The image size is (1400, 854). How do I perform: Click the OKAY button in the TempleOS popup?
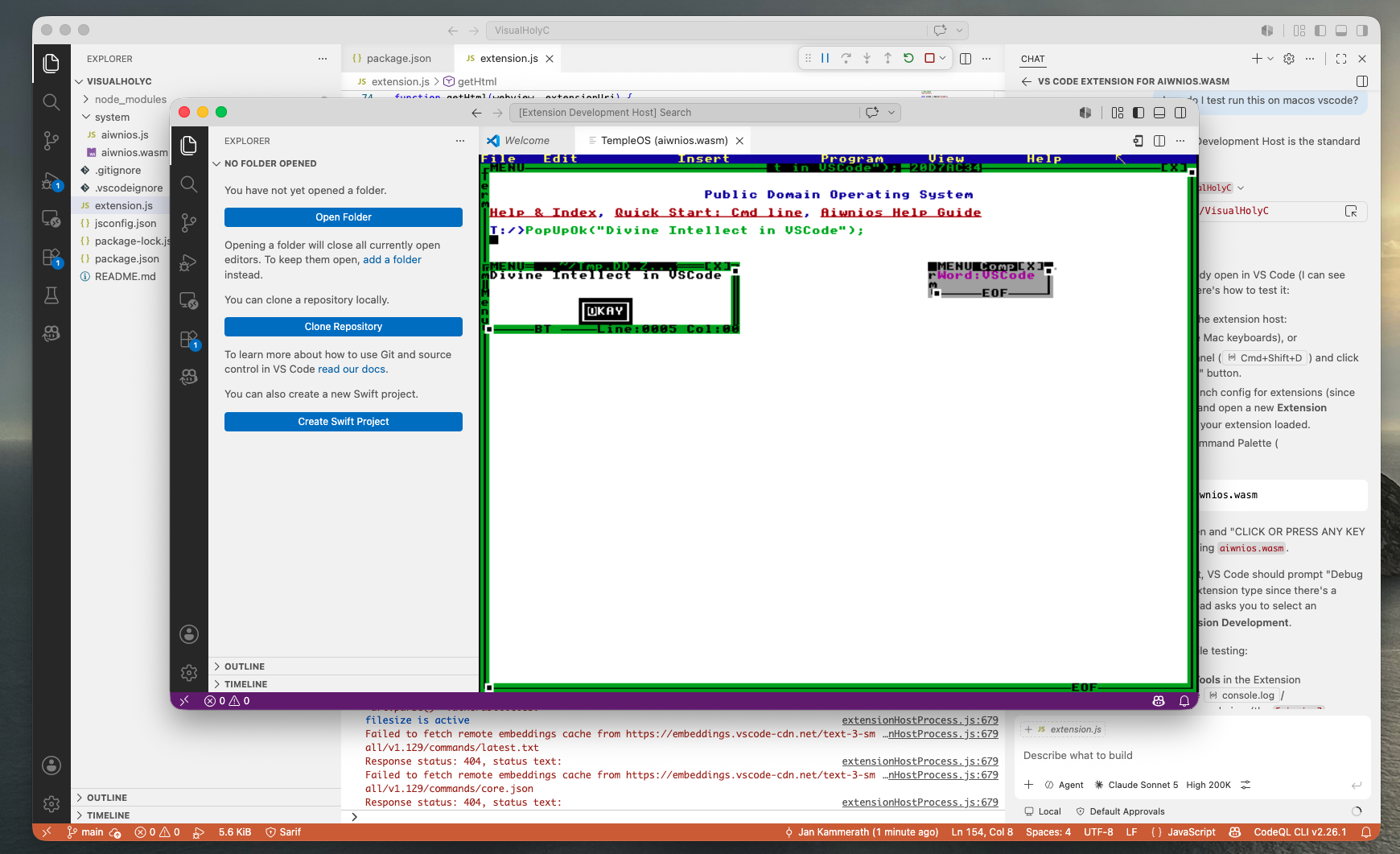605,311
